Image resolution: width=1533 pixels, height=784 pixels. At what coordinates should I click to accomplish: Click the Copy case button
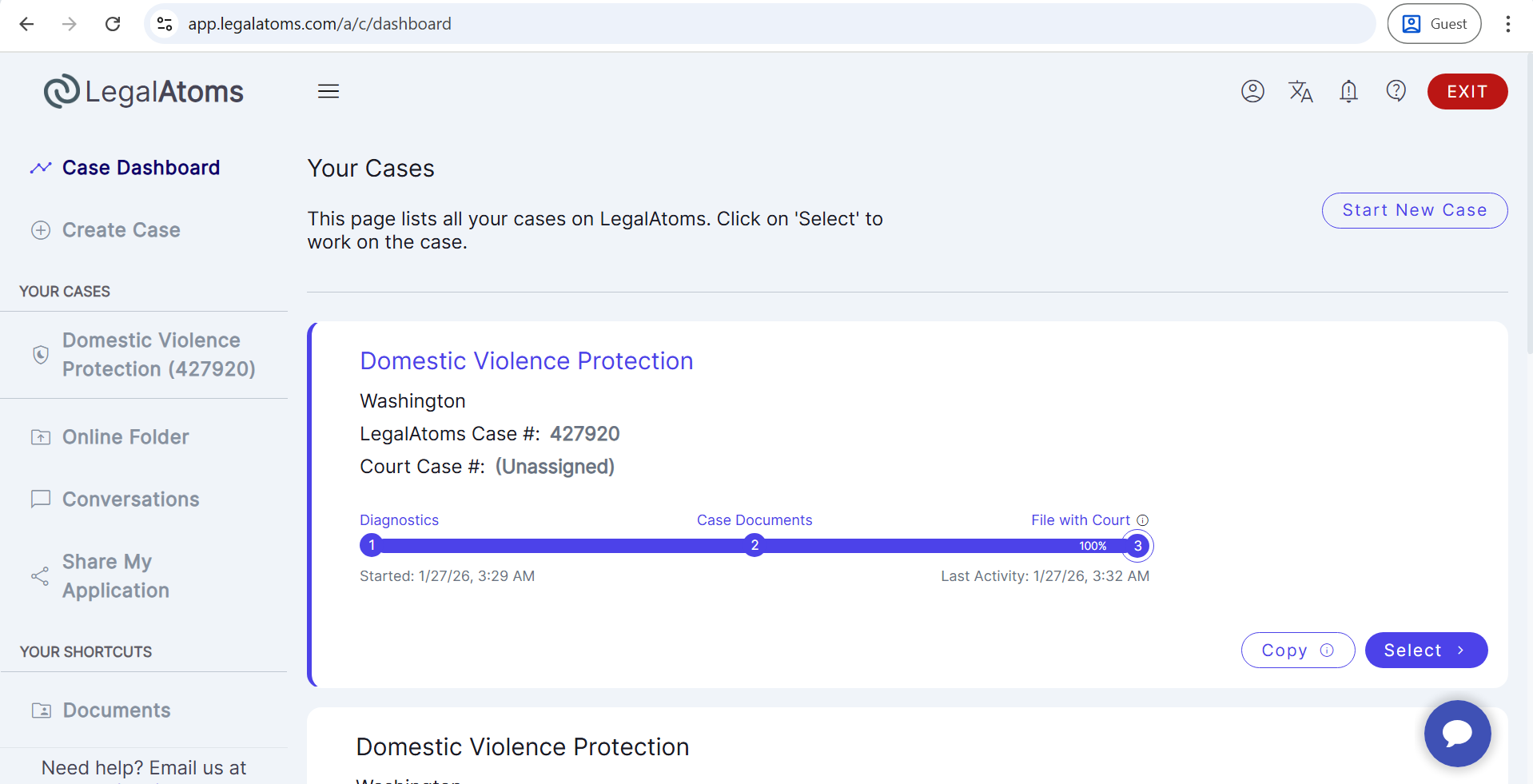1296,650
